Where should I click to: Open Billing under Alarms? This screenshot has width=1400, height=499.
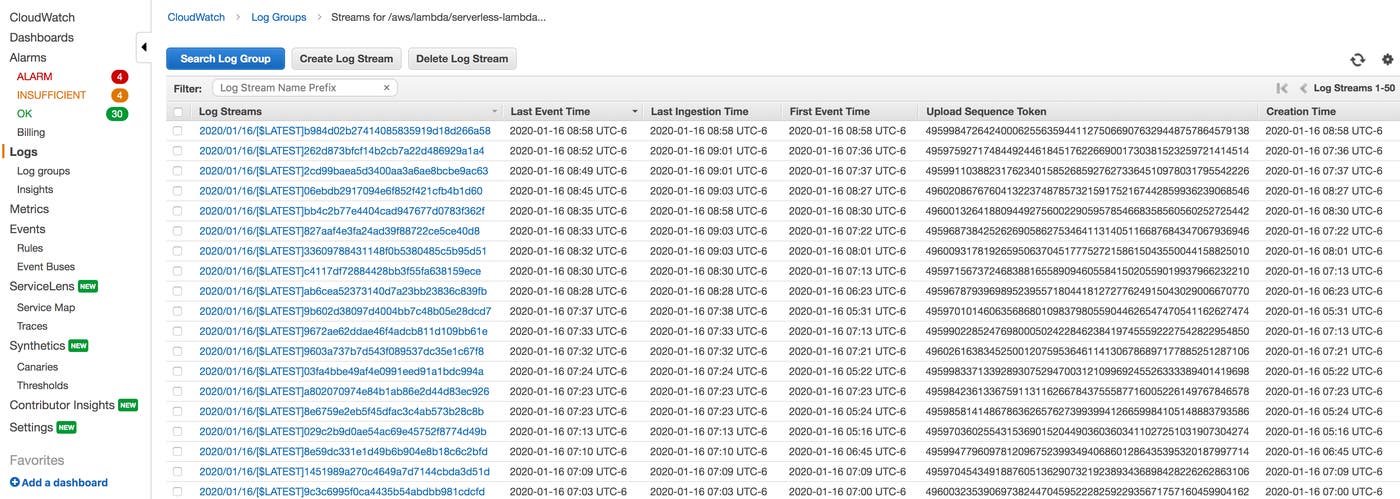pos(31,133)
